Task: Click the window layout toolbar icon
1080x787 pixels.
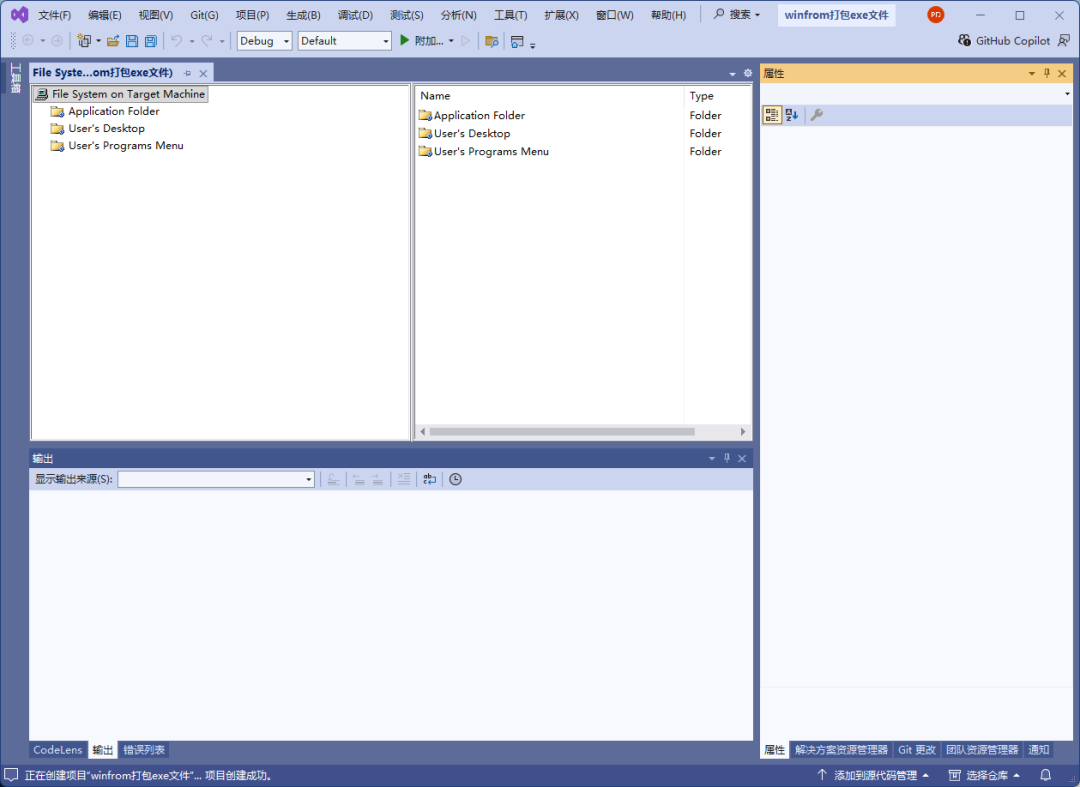Action: 517,41
